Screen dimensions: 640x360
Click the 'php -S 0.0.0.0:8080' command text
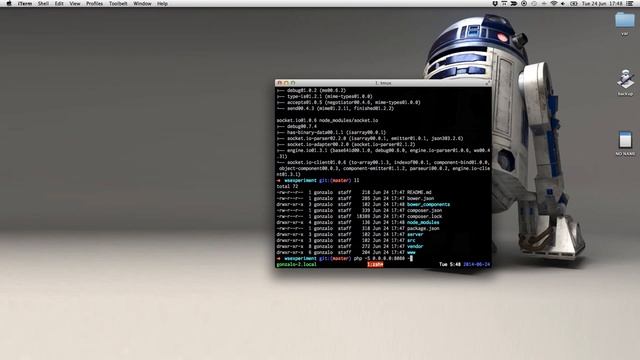click(x=379, y=258)
